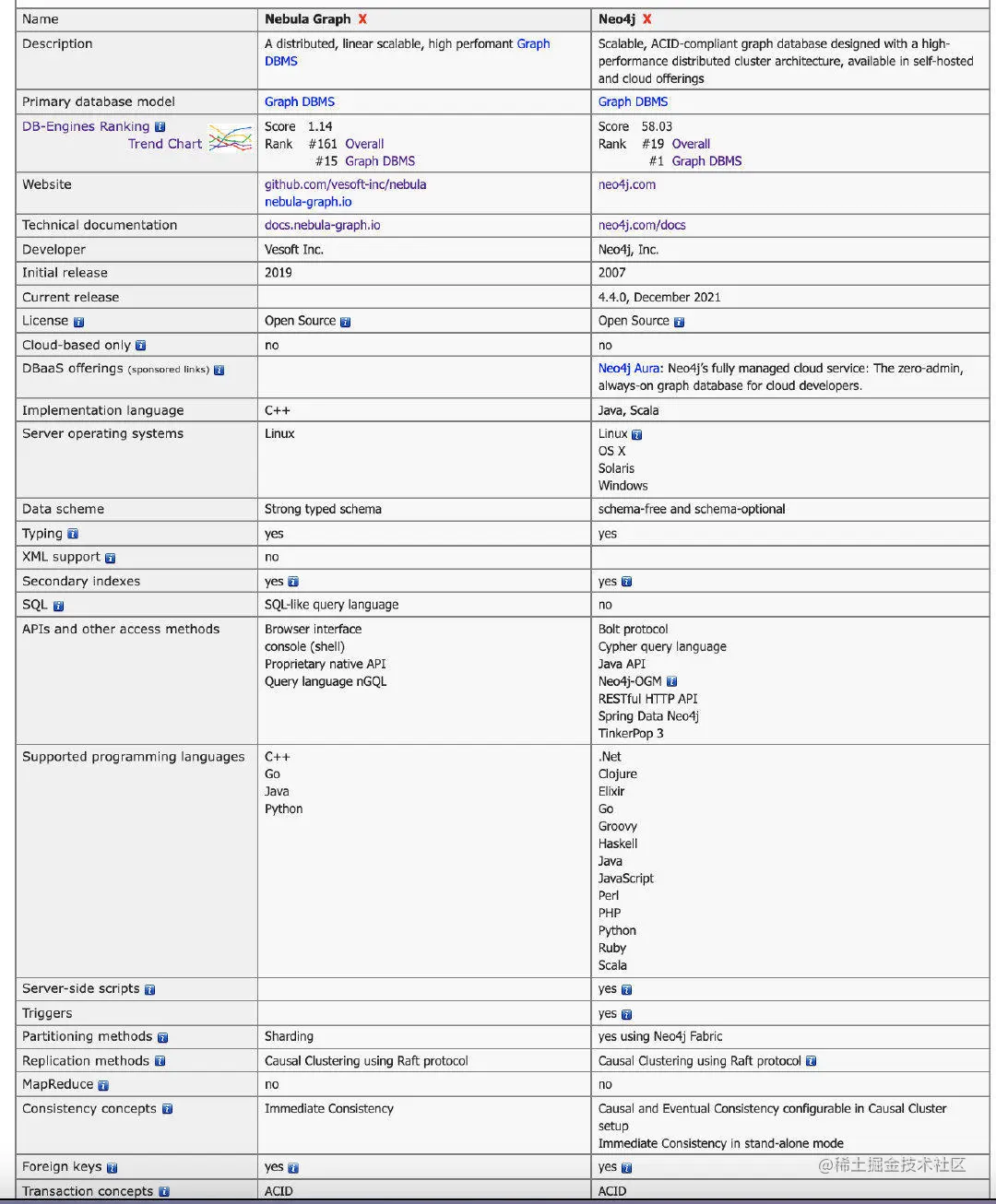Click info icon next to Neo4j Linux
This screenshot has height=1204, width=996.
tap(636, 434)
